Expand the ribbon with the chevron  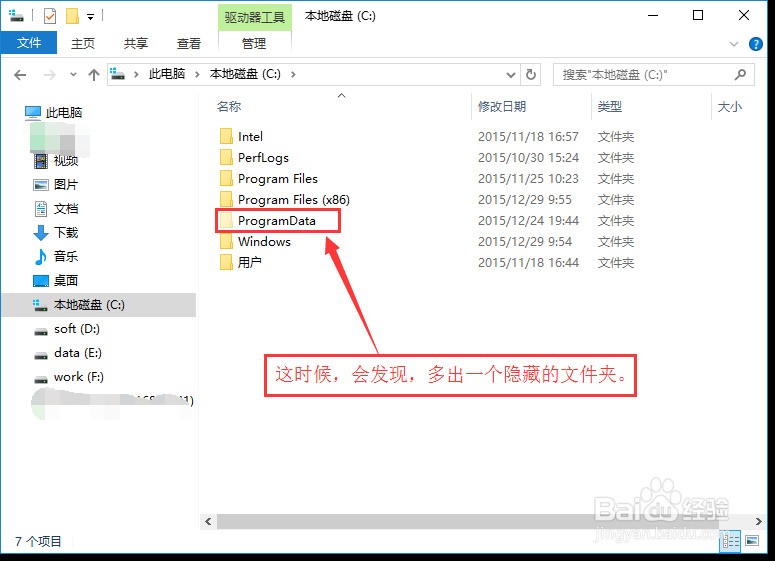tap(734, 43)
